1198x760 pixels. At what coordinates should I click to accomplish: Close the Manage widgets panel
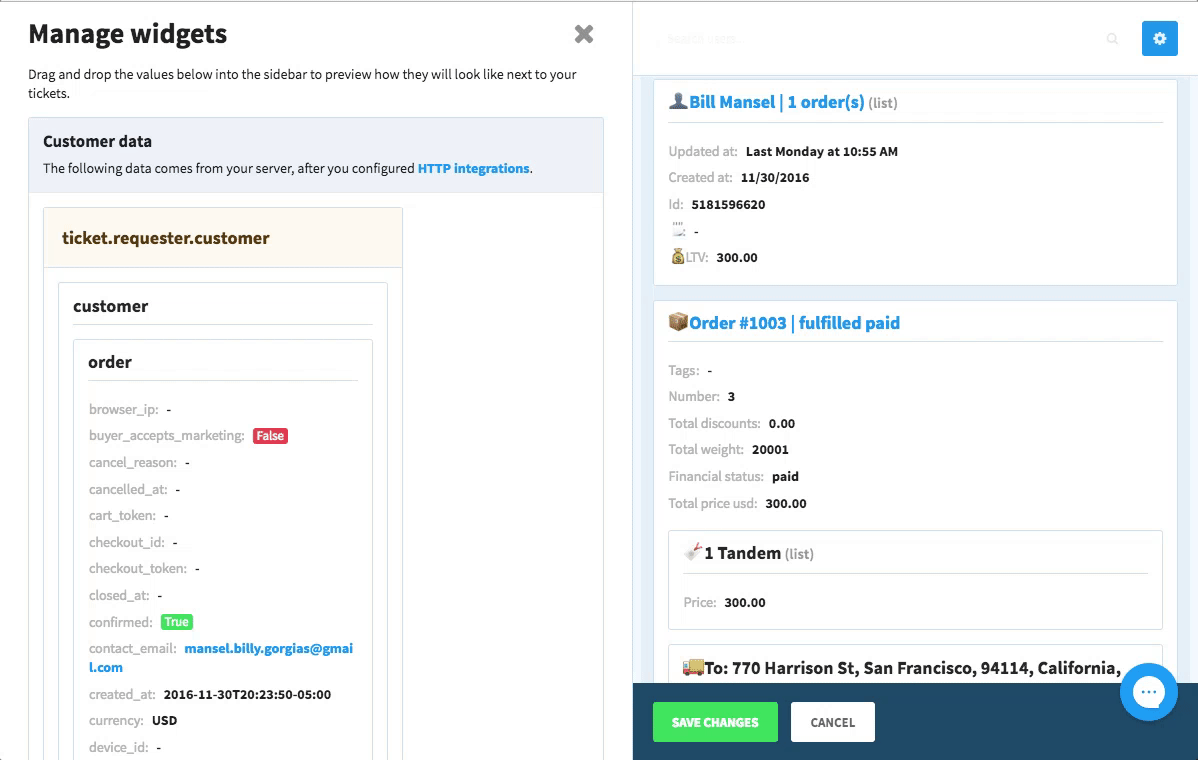click(x=584, y=34)
